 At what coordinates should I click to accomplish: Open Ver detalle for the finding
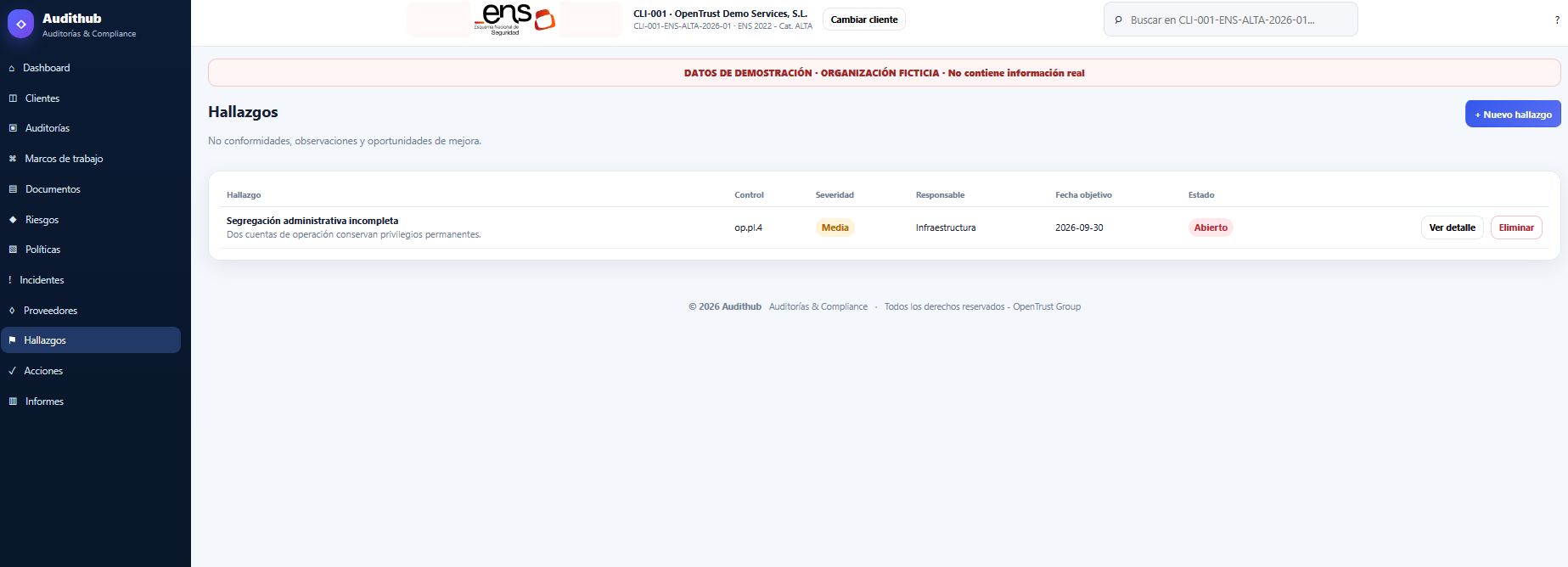[1452, 227]
